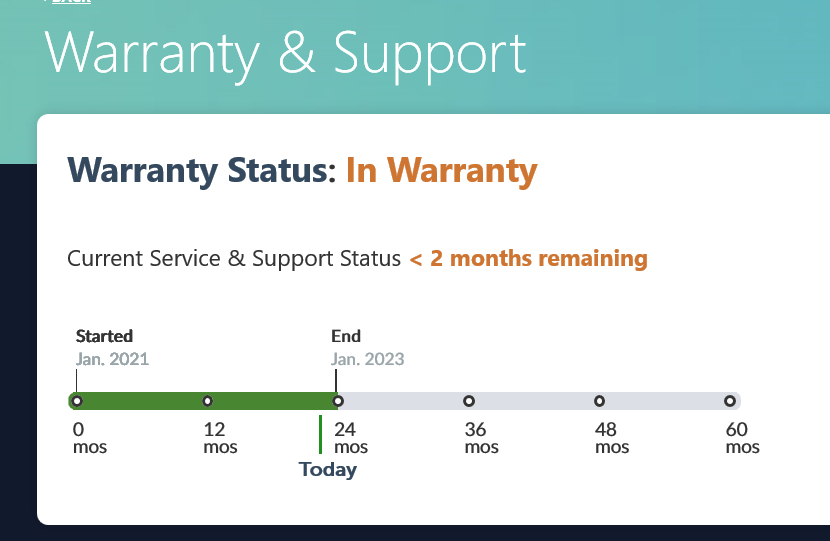
Task: Click the green Today vertical indicator line
Action: (x=320, y=434)
